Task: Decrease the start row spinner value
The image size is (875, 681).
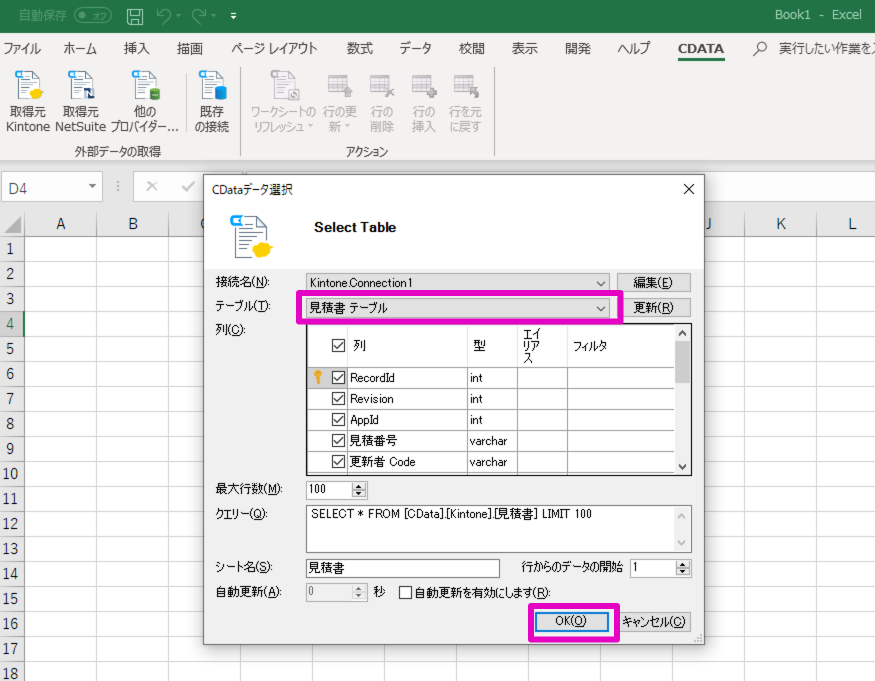Action: click(682, 572)
